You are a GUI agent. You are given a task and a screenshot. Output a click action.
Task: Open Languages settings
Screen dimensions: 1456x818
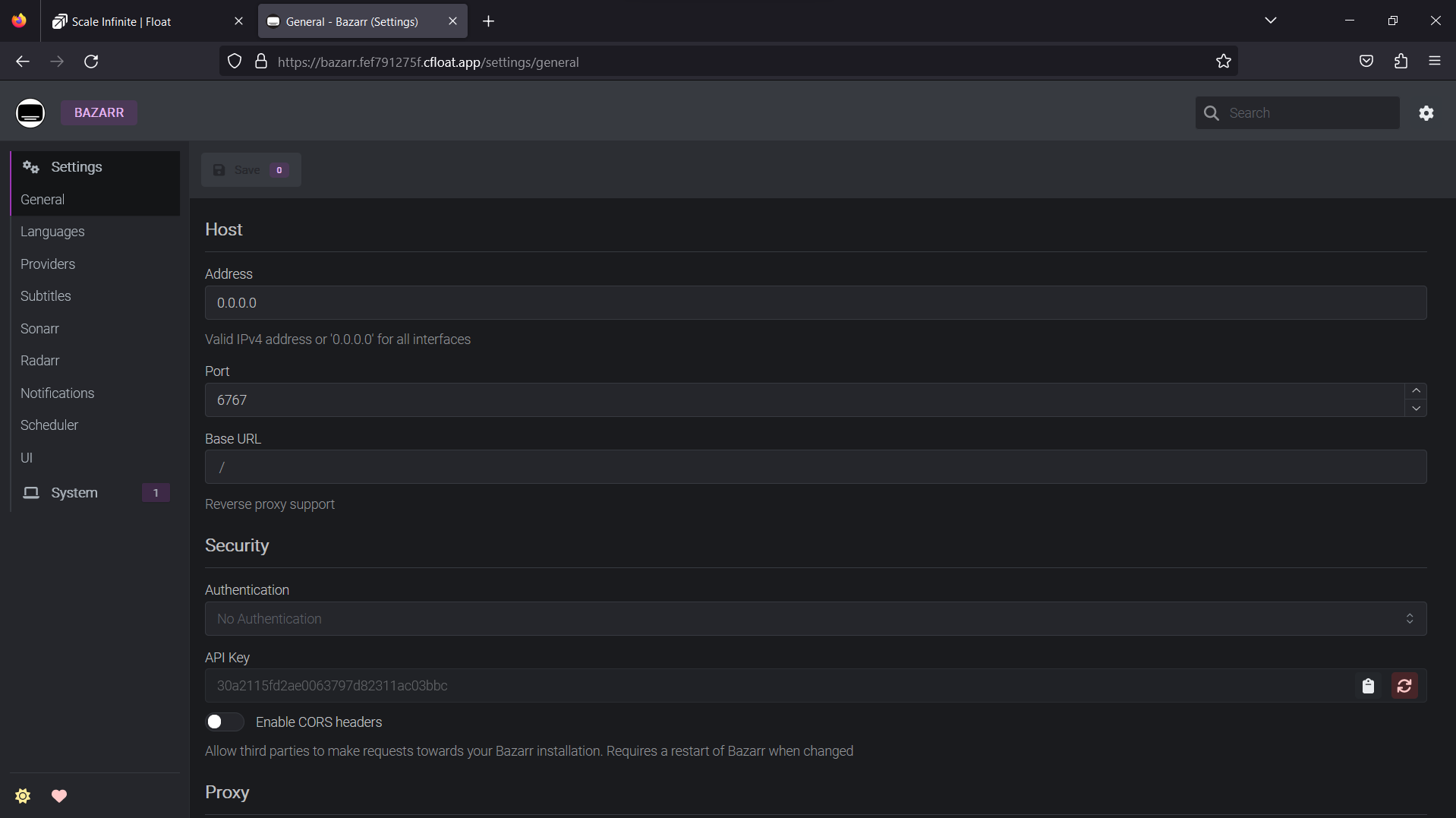(x=96, y=232)
